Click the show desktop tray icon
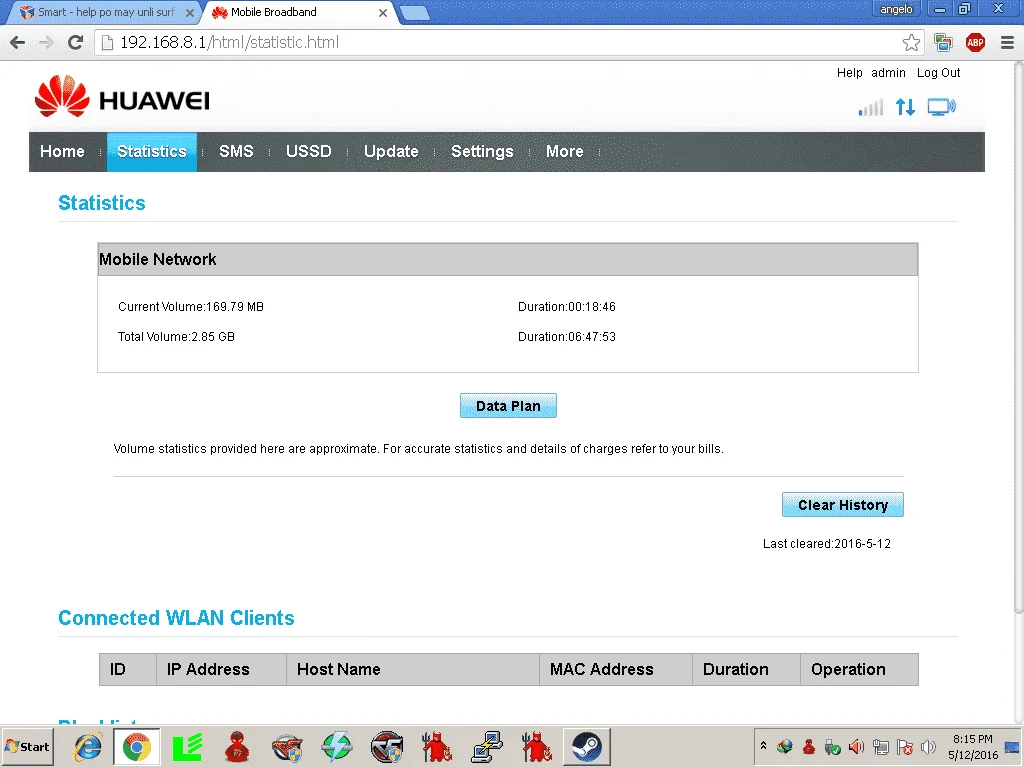 tap(1012, 746)
